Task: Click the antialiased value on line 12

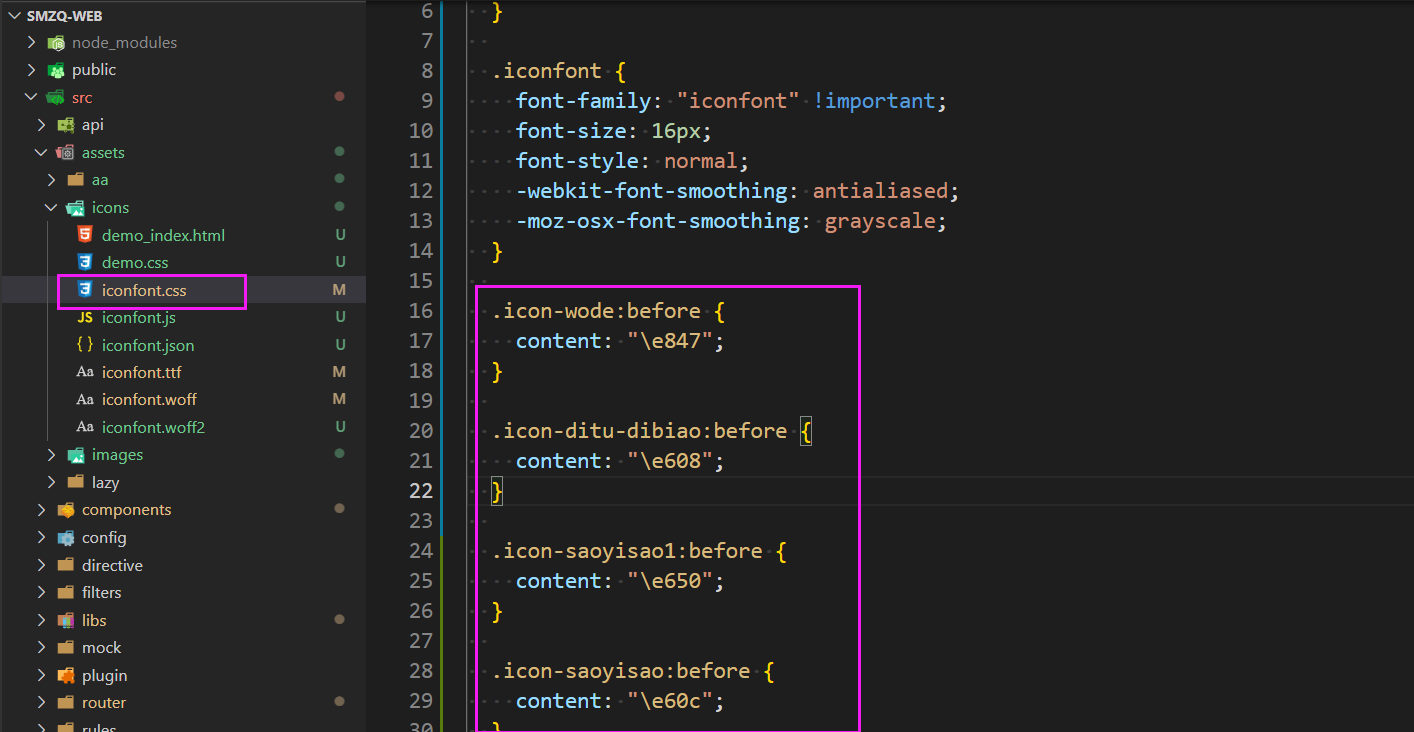Action: (x=880, y=191)
